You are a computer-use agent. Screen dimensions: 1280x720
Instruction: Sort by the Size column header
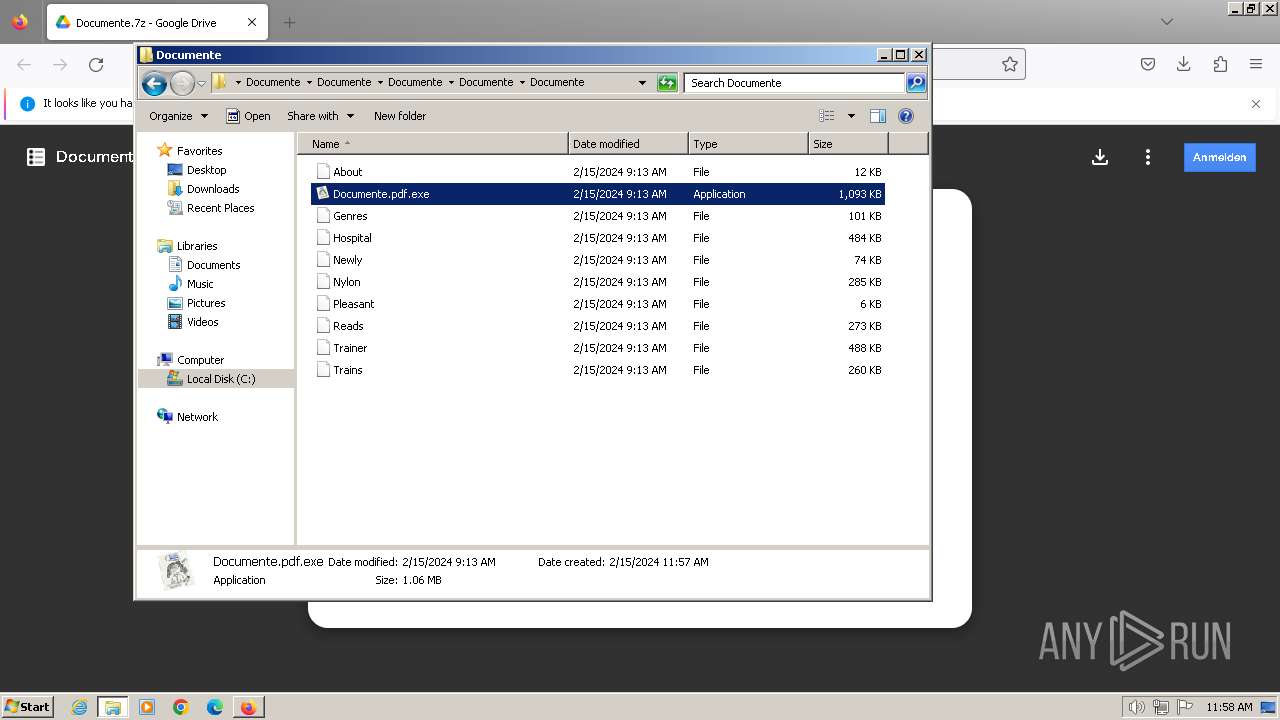[x=848, y=144]
